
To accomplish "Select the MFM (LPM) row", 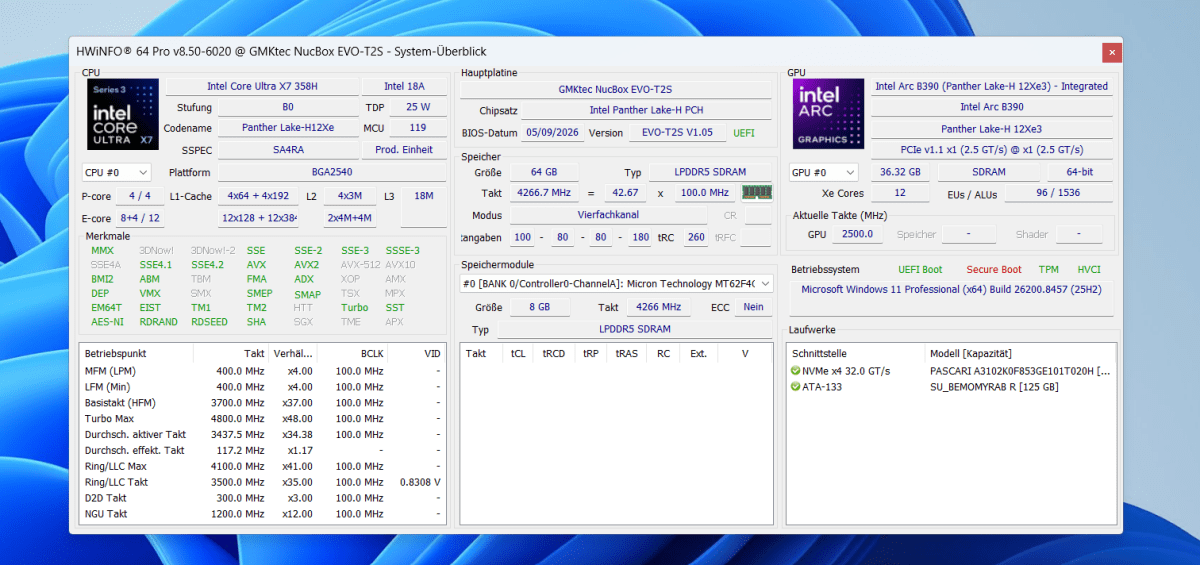I will [263, 370].
